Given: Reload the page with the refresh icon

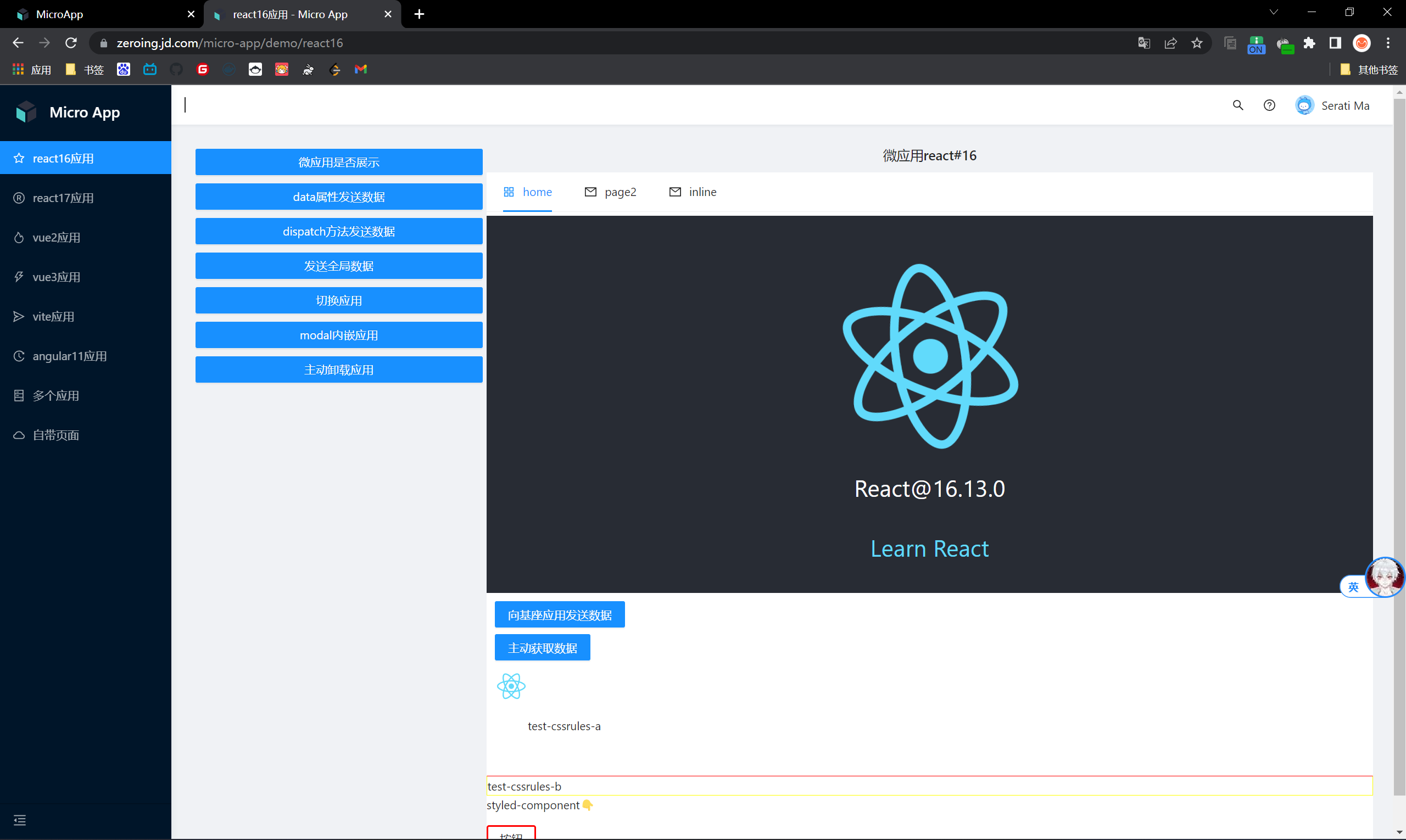Looking at the screenshot, I should tap(71, 43).
